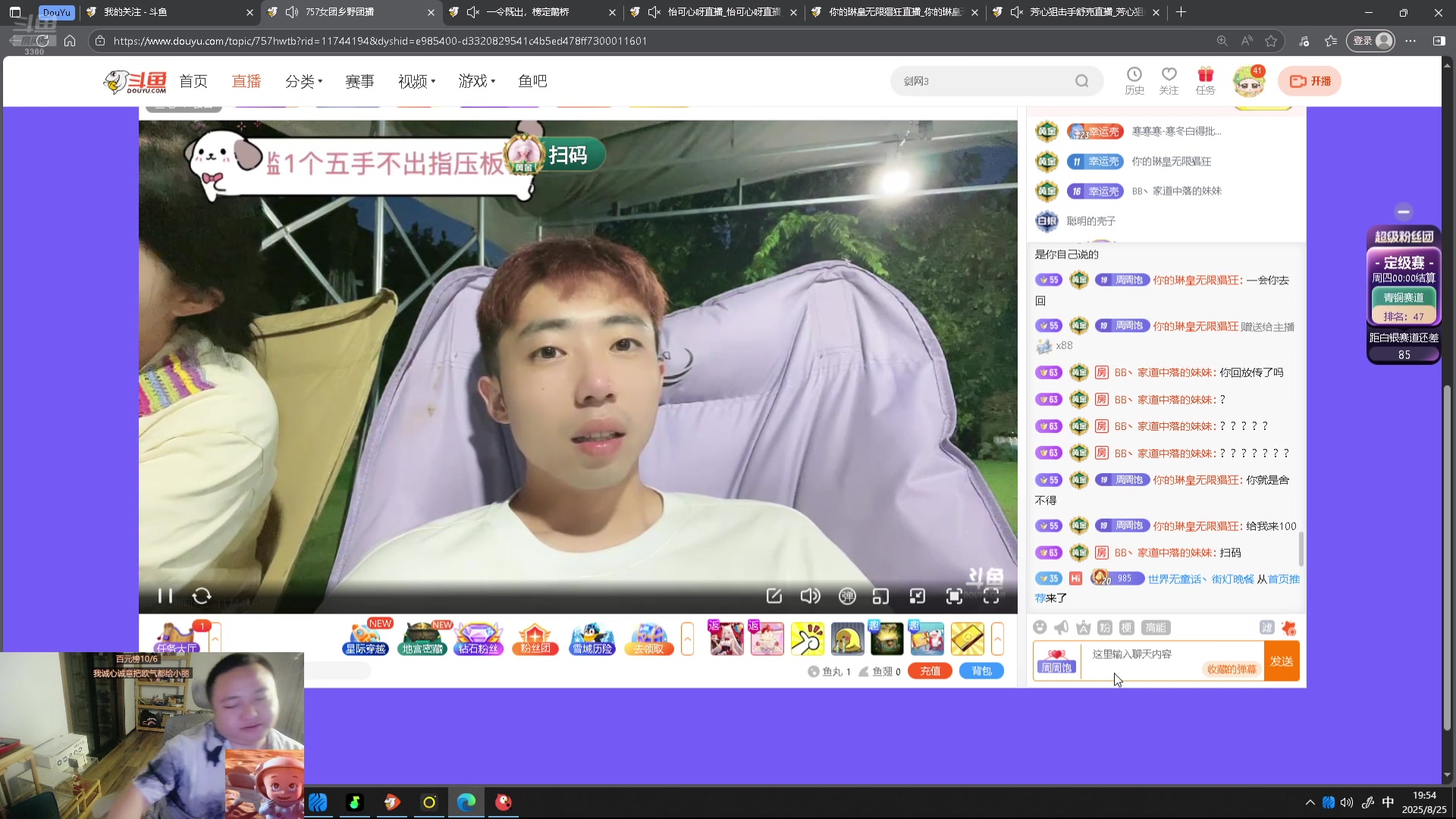
Task: Open Microsoft Edge in the taskbar
Action: [466, 802]
